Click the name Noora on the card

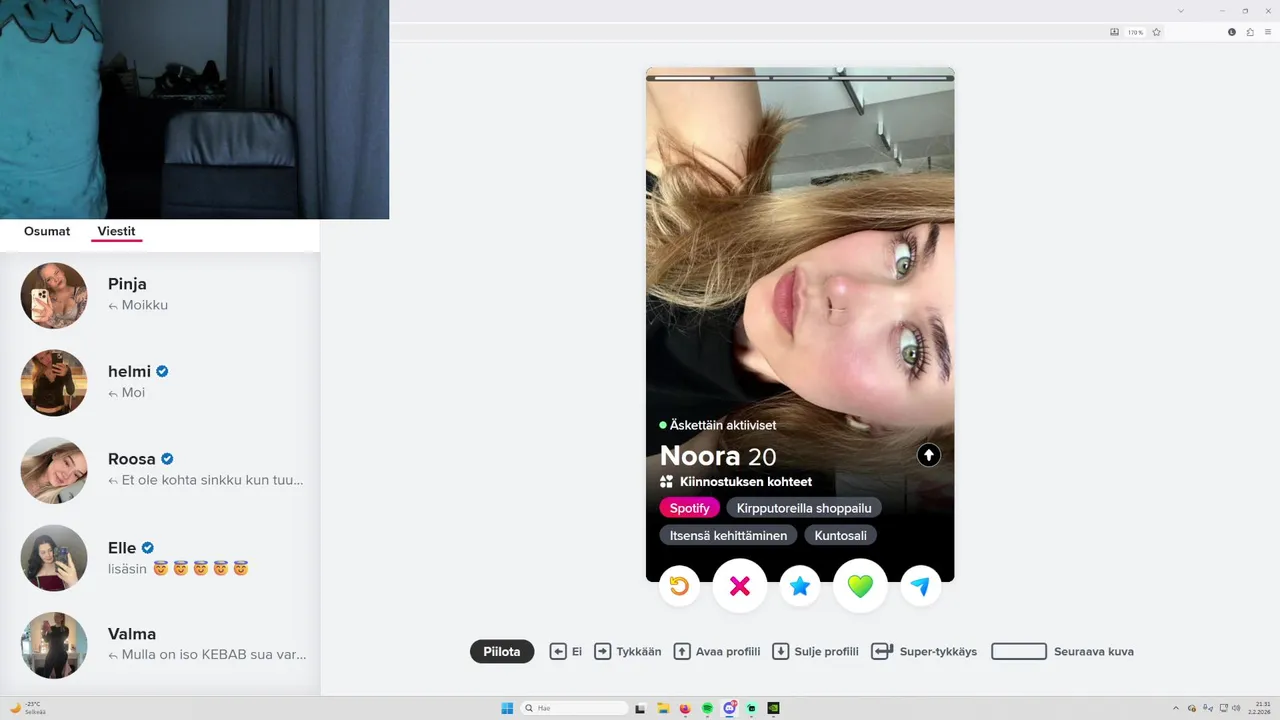click(700, 457)
